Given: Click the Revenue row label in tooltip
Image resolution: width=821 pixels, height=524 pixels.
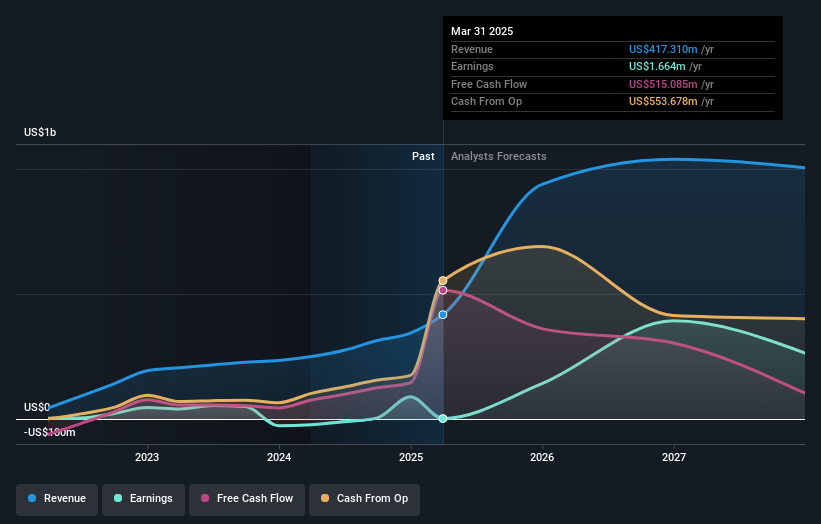Looking at the screenshot, I should 472,49.
